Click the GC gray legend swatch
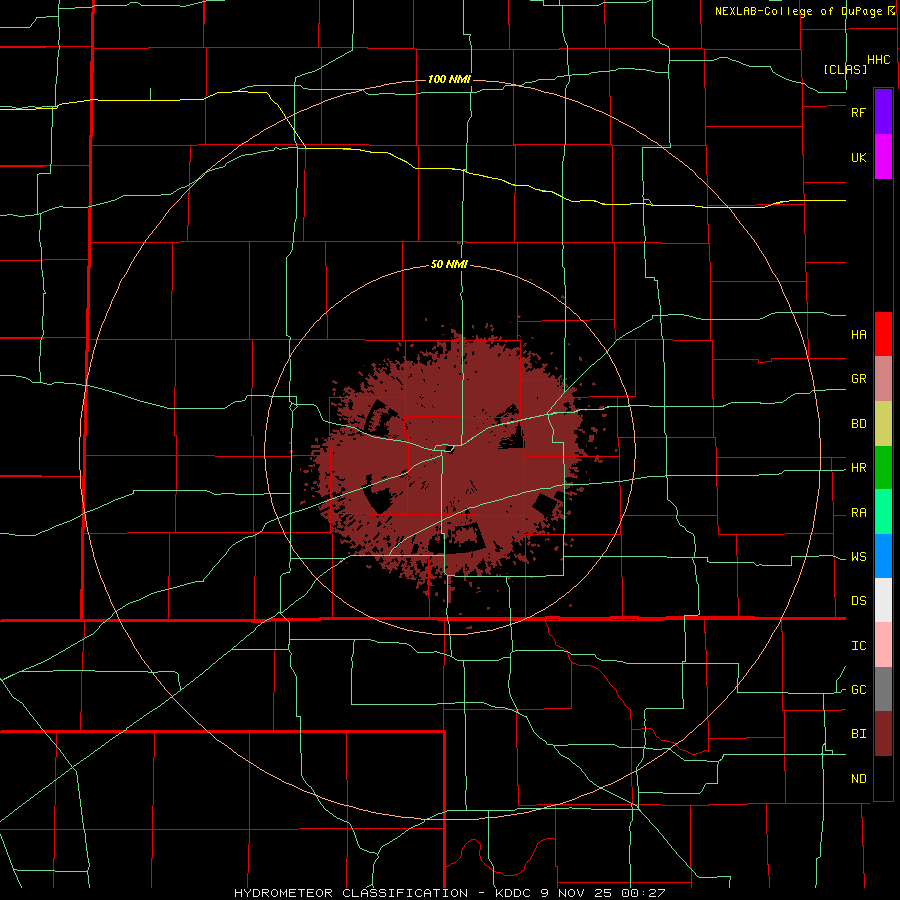 (883, 689)
